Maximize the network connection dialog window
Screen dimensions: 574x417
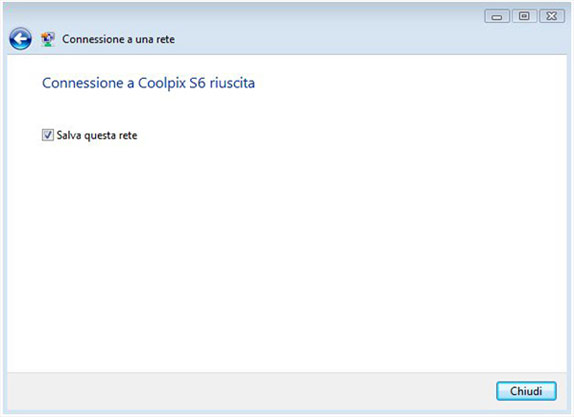[x=524, y=16]
